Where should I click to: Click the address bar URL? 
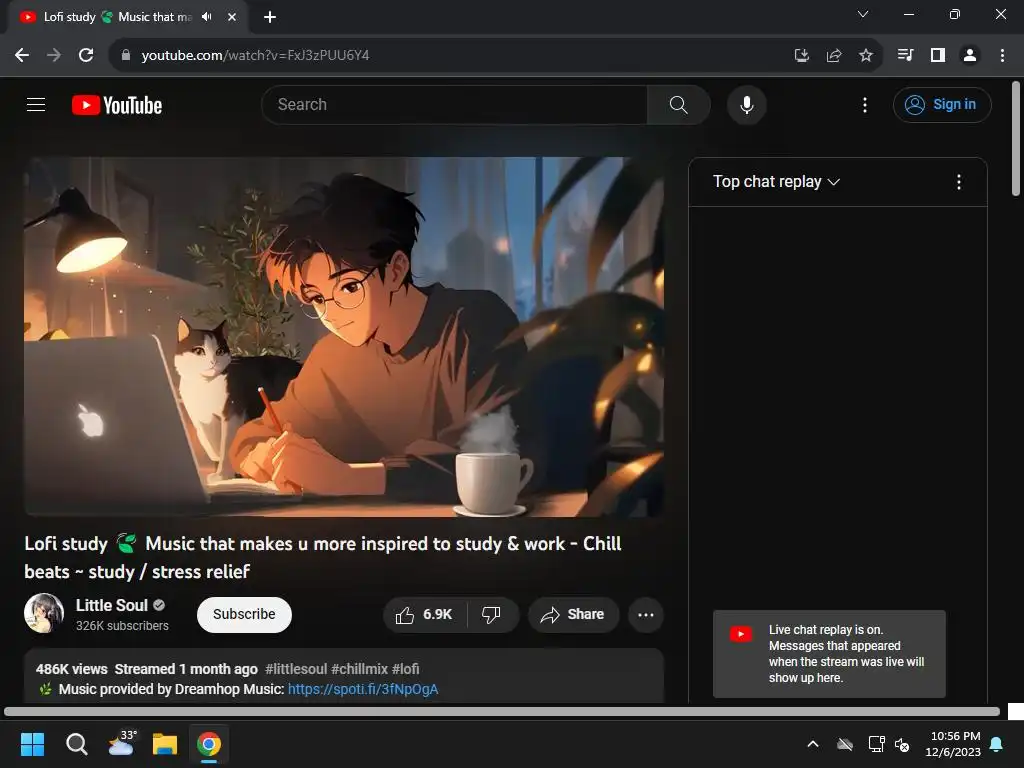[255, 55]
